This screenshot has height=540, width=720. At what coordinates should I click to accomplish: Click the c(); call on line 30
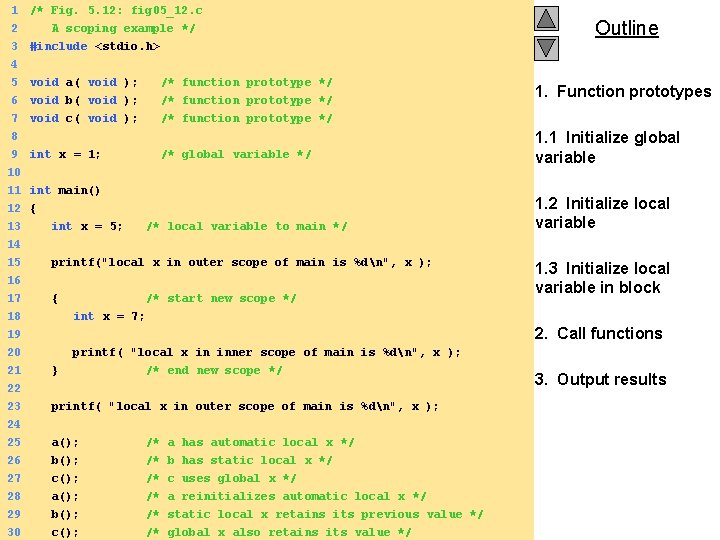65,532
